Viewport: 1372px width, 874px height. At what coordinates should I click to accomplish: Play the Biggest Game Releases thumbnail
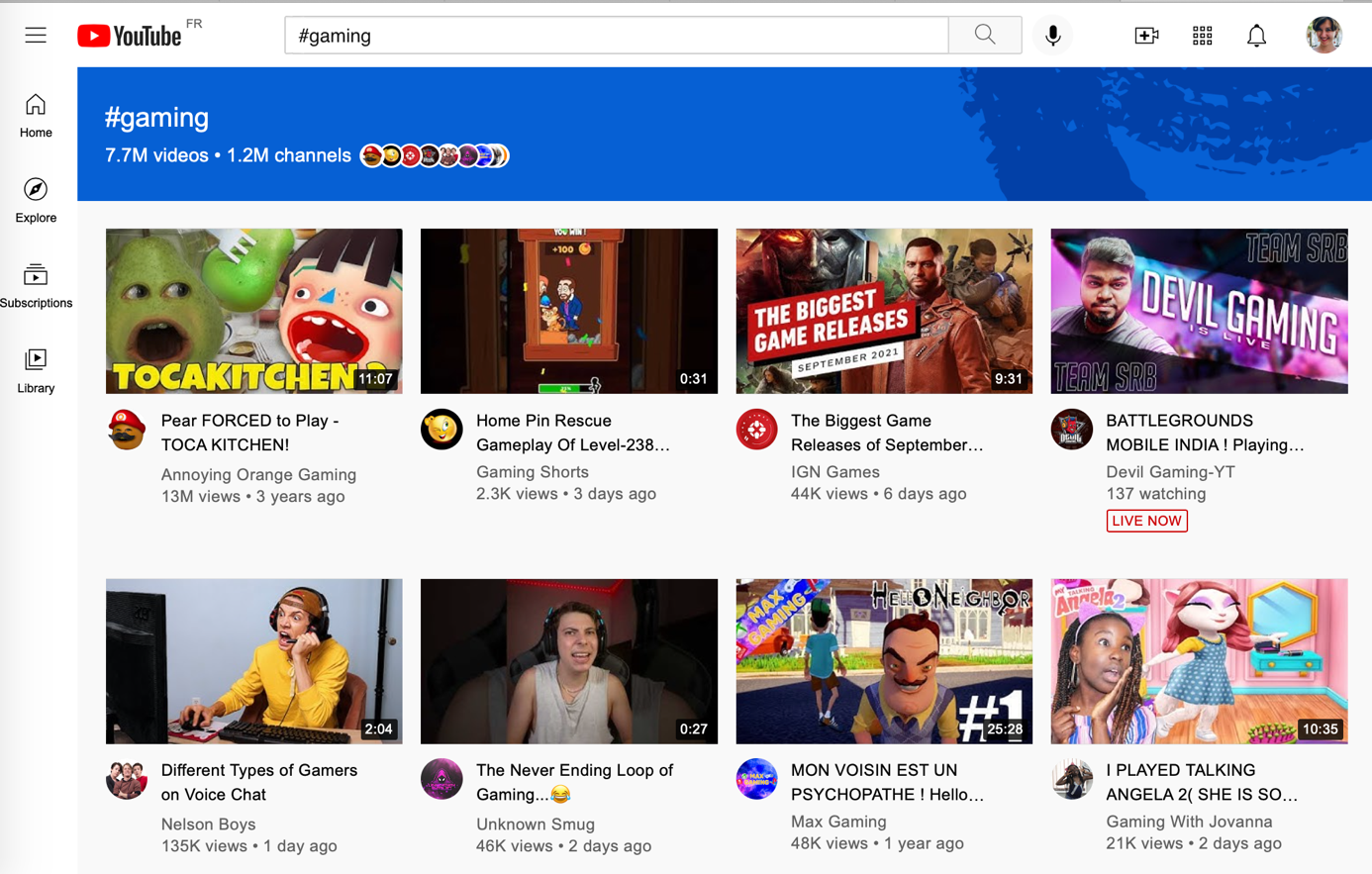point(884,311)
